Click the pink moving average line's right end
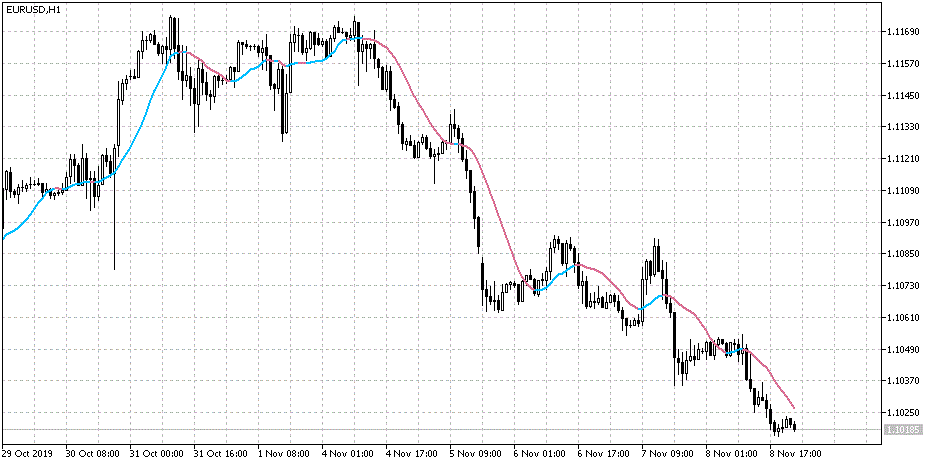Image resolution: width=934 pixels, height=465 pixels. coord(794,410)
